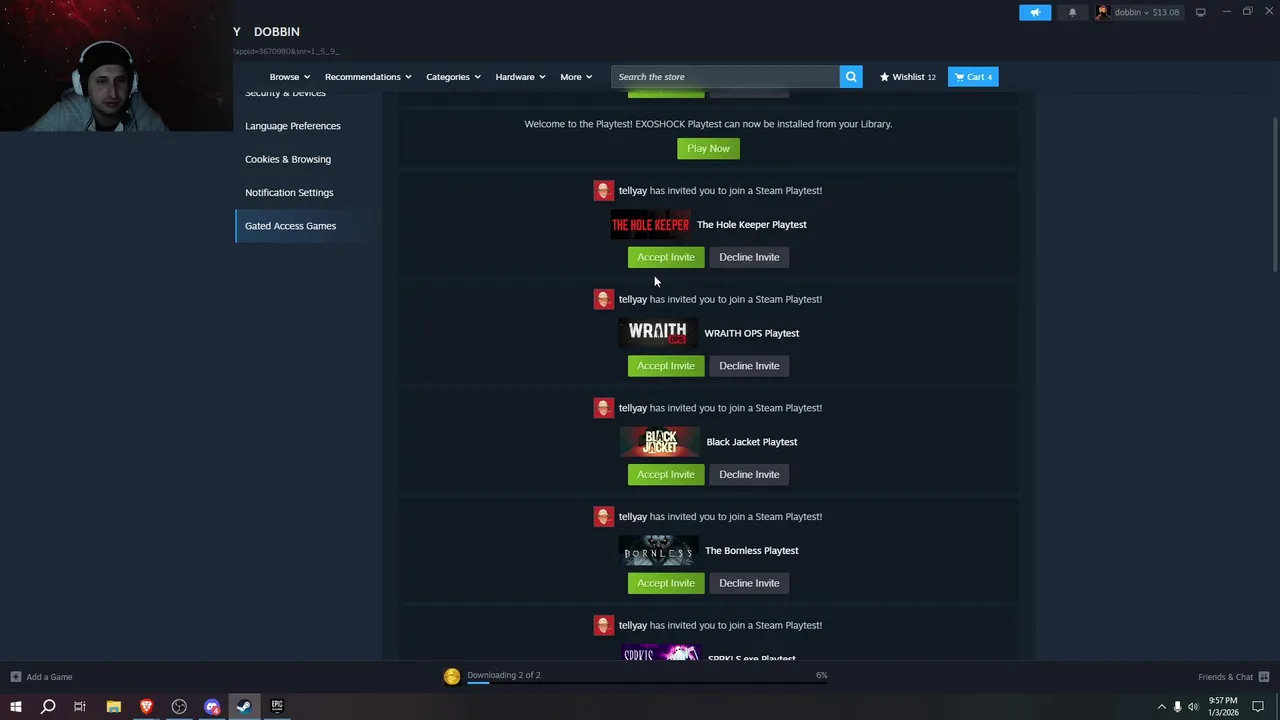Screen dimensions: 1280x720
Task: Open the Windows Start menu
Action: pyautogui.click(x=16, y=707)
